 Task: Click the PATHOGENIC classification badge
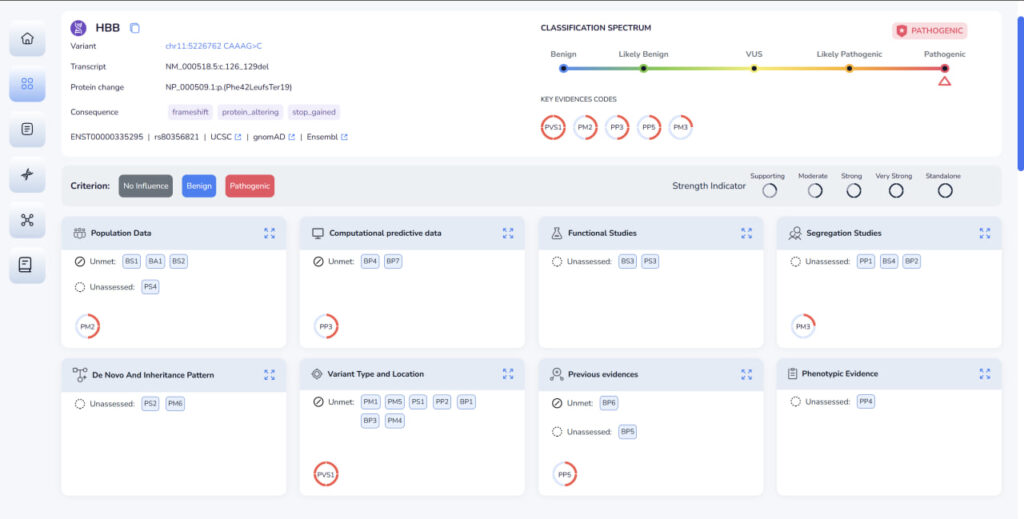(930, 31)
